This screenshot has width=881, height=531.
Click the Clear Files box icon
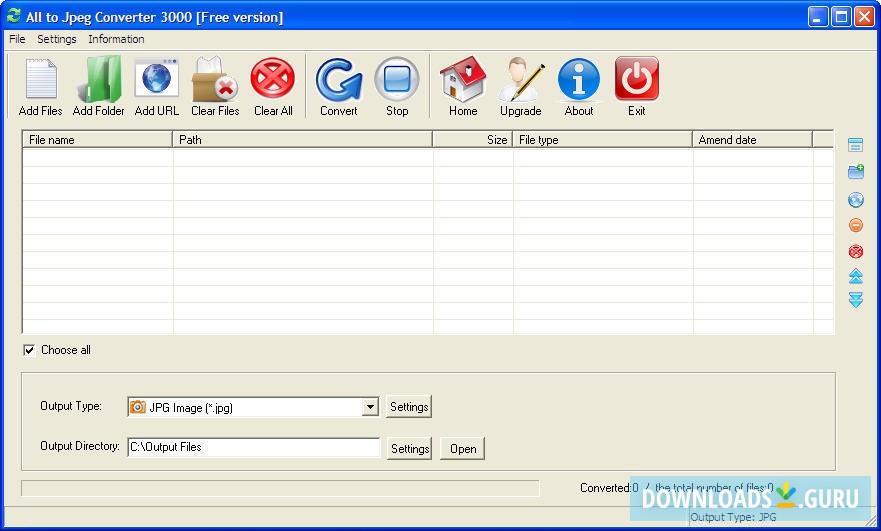pos(215,79)
